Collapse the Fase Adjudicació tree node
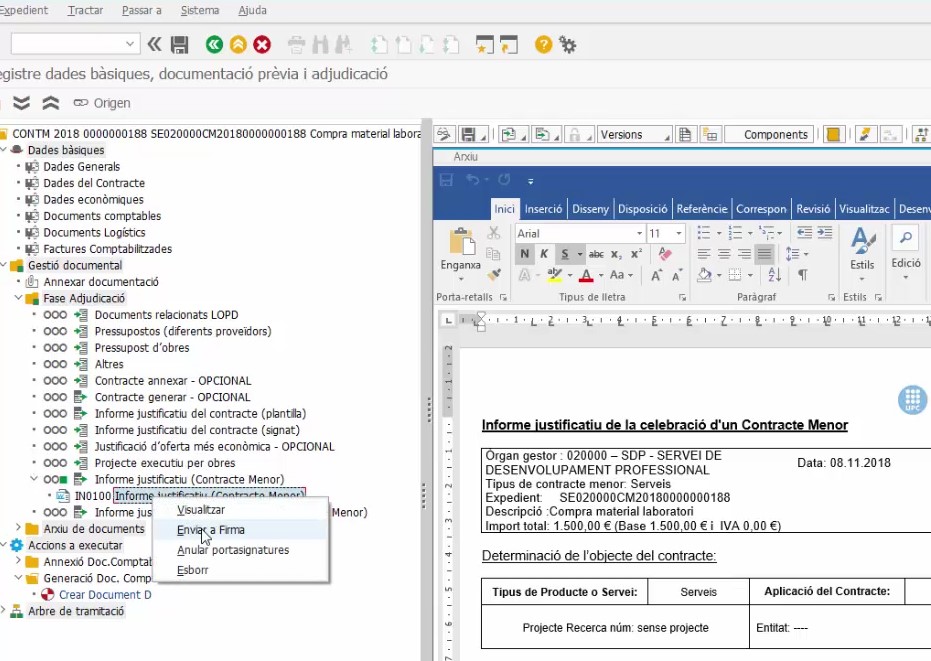The image size is (931, 661). click(x=18, y=299)
